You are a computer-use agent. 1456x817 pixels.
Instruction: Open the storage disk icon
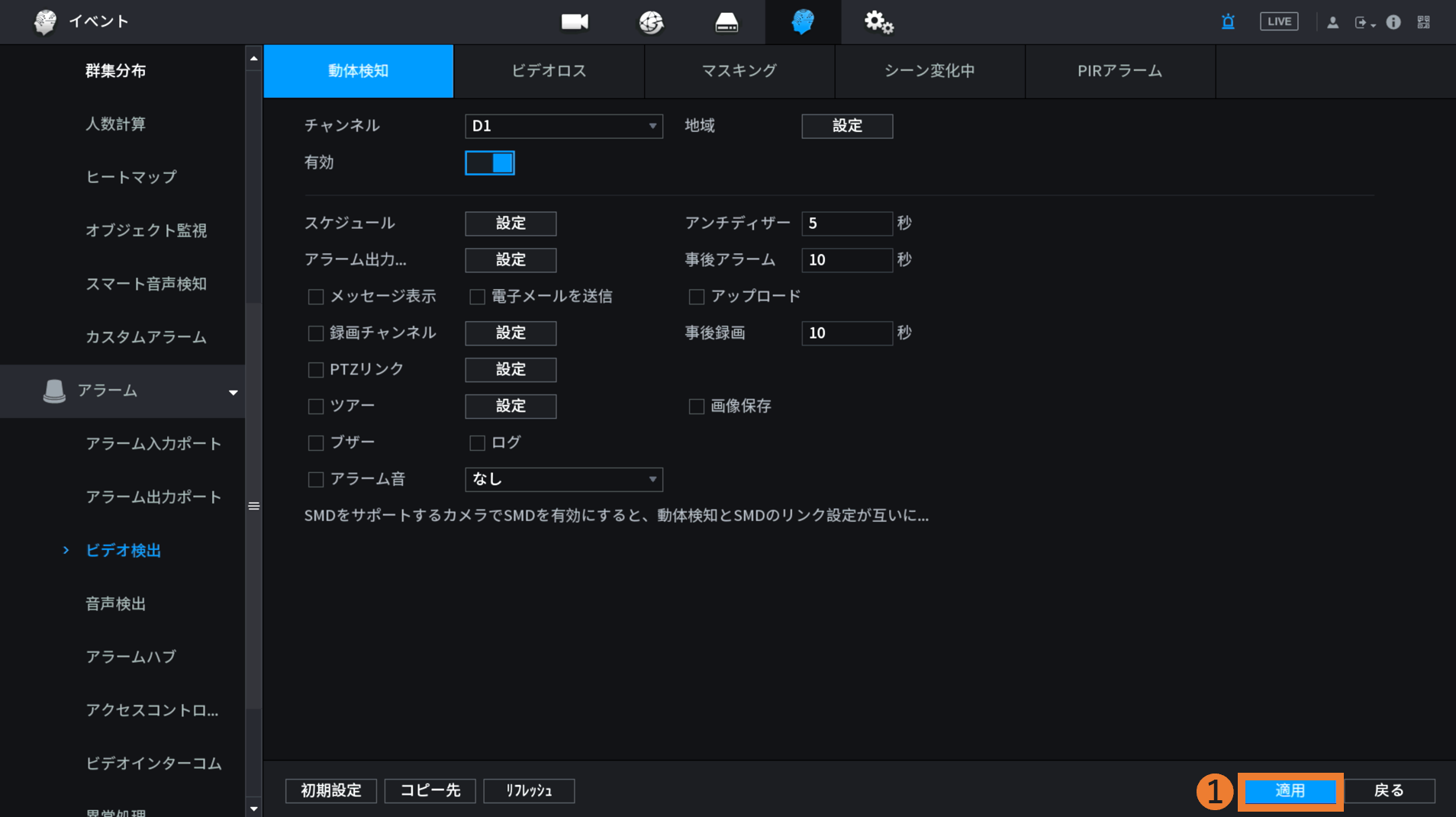point(726,22)
